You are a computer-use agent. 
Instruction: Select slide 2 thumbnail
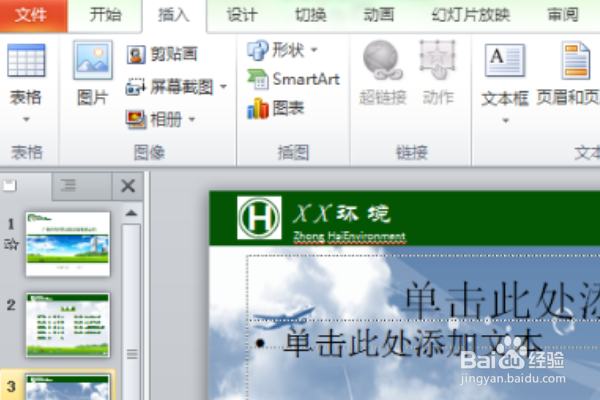tap(68, 325)
